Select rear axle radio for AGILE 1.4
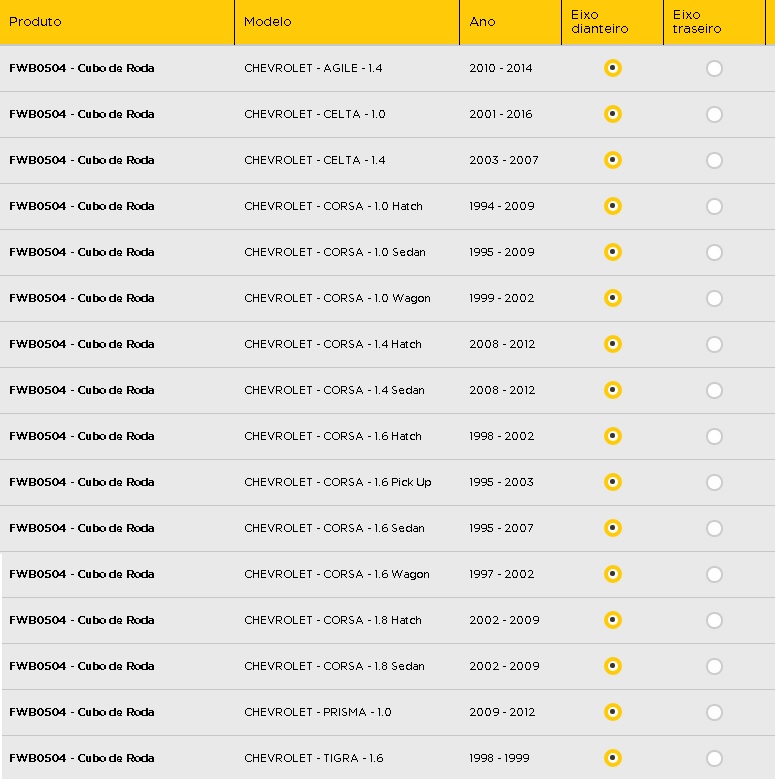The width and height of the screenshot is (775, 779). coord(714,69)
